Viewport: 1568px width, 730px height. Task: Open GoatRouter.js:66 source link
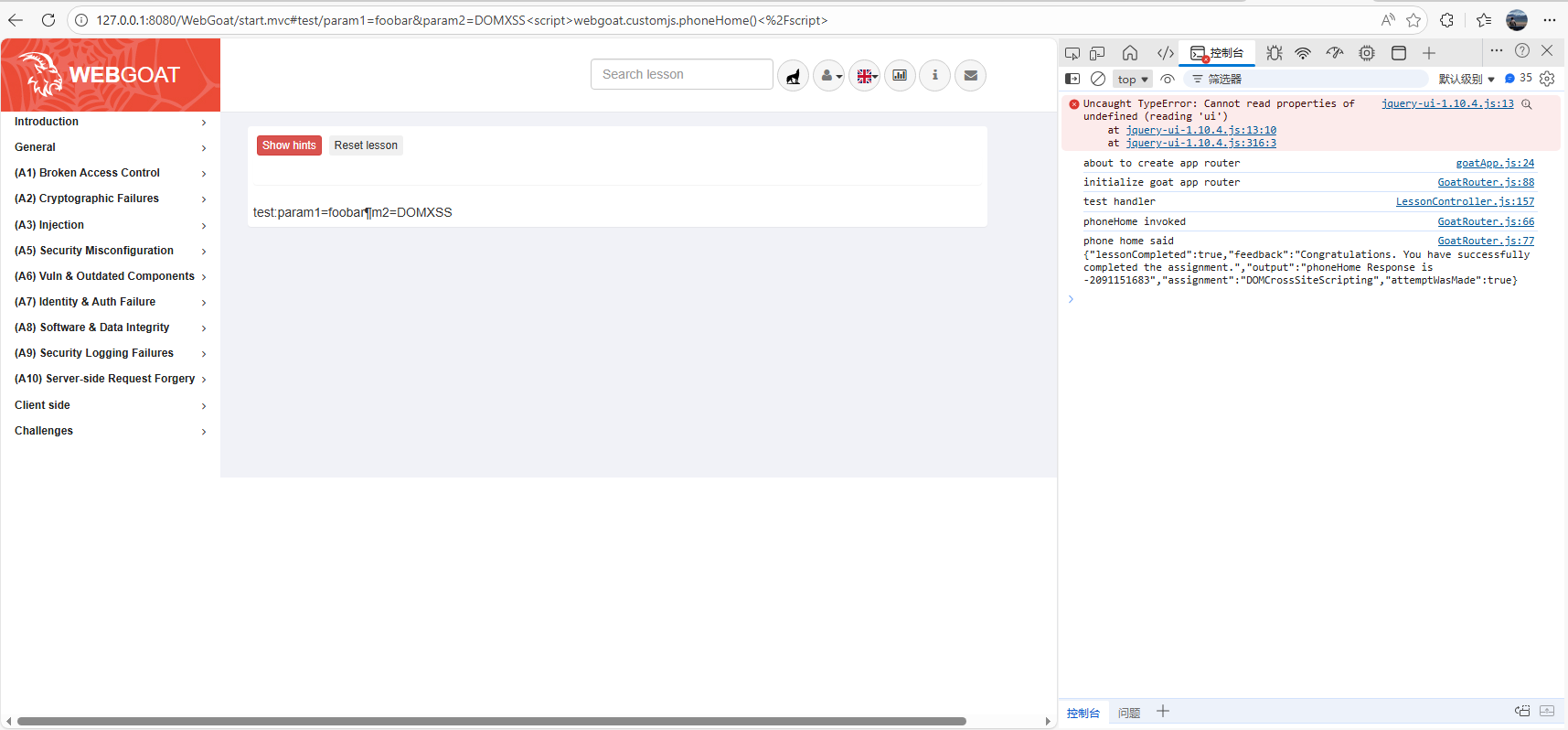[x=1486, y=221]
